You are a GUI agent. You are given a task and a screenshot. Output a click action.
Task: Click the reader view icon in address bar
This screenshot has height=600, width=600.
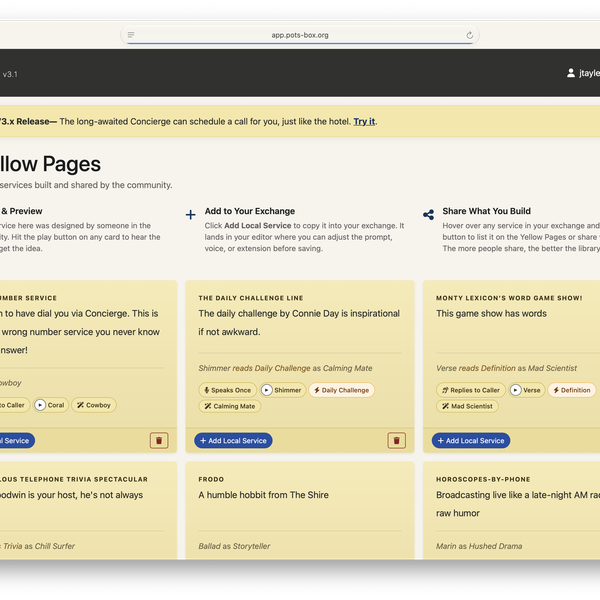tap(131, 35)
